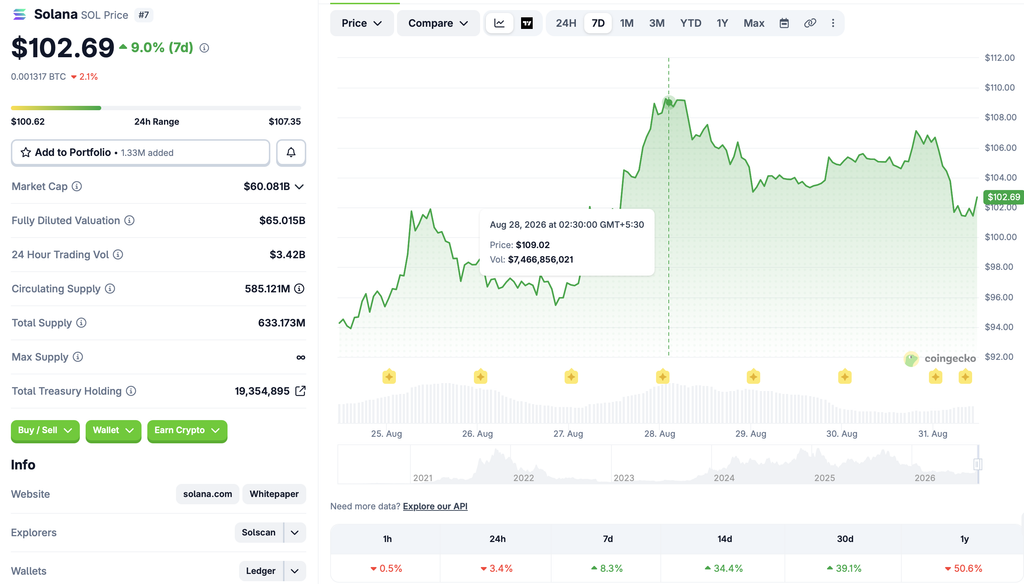Viewport: 1024px width, 584px height.
Task: Click the last news marker at chart end
Action: tap(965, 376)
